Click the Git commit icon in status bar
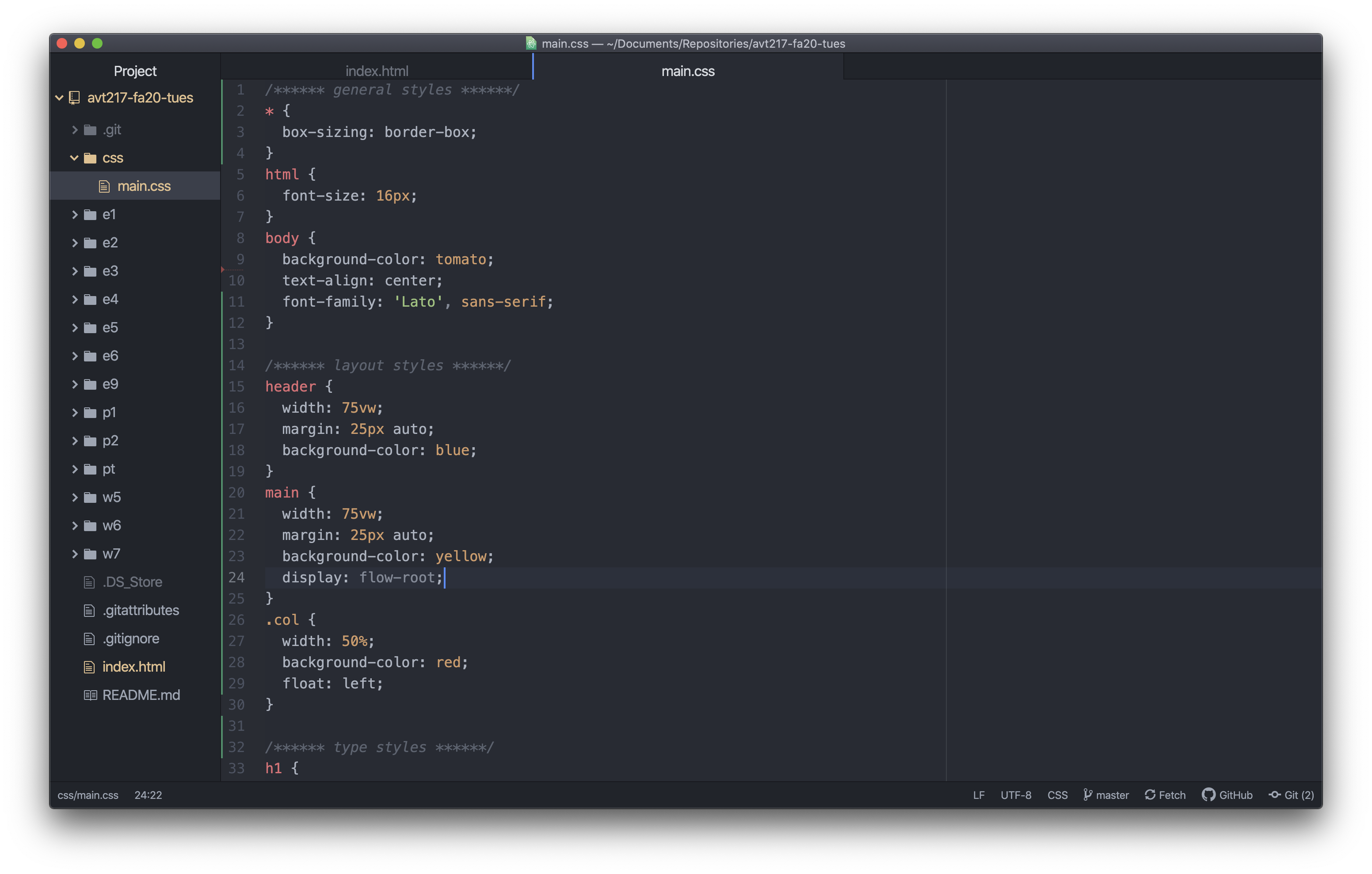This screenshot has width=1372, height=874. (x=1275, y=795)
